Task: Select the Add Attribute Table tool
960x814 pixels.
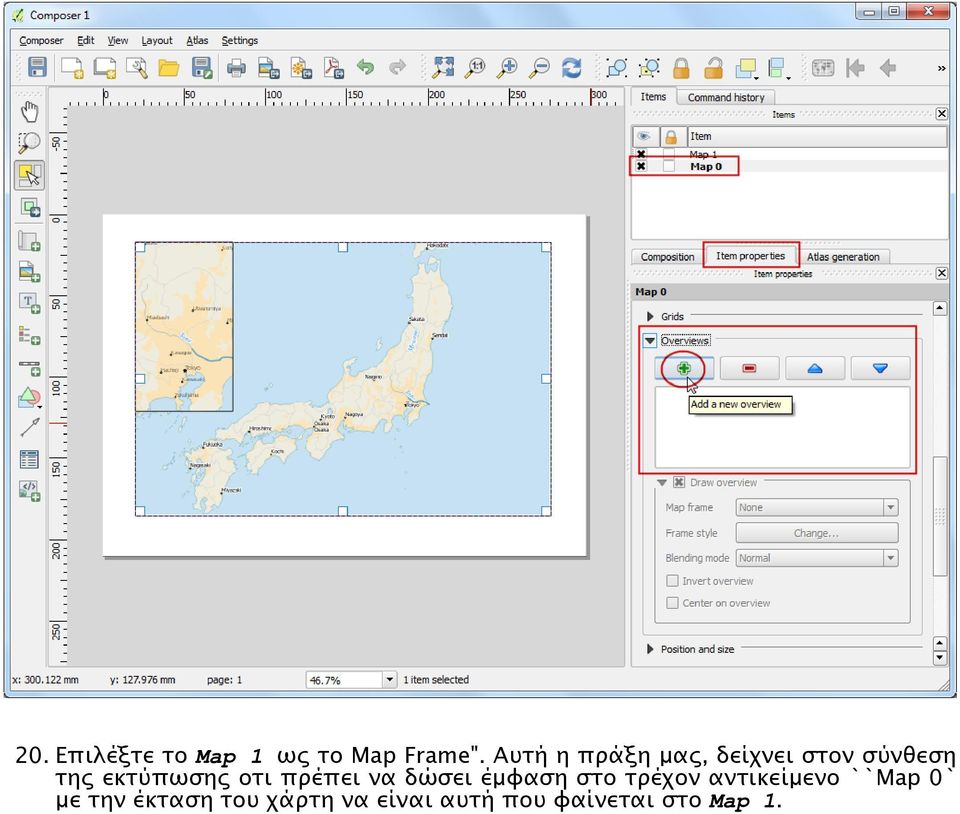Action: [x=29, y=459]
